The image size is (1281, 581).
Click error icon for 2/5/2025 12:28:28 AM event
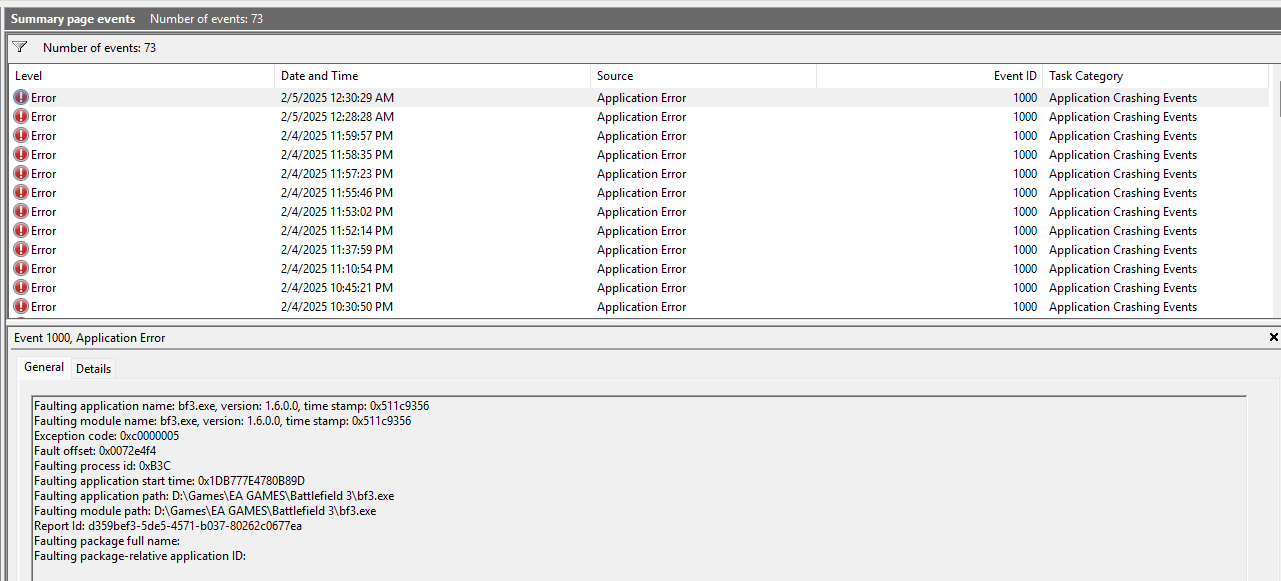click(21, 117)
